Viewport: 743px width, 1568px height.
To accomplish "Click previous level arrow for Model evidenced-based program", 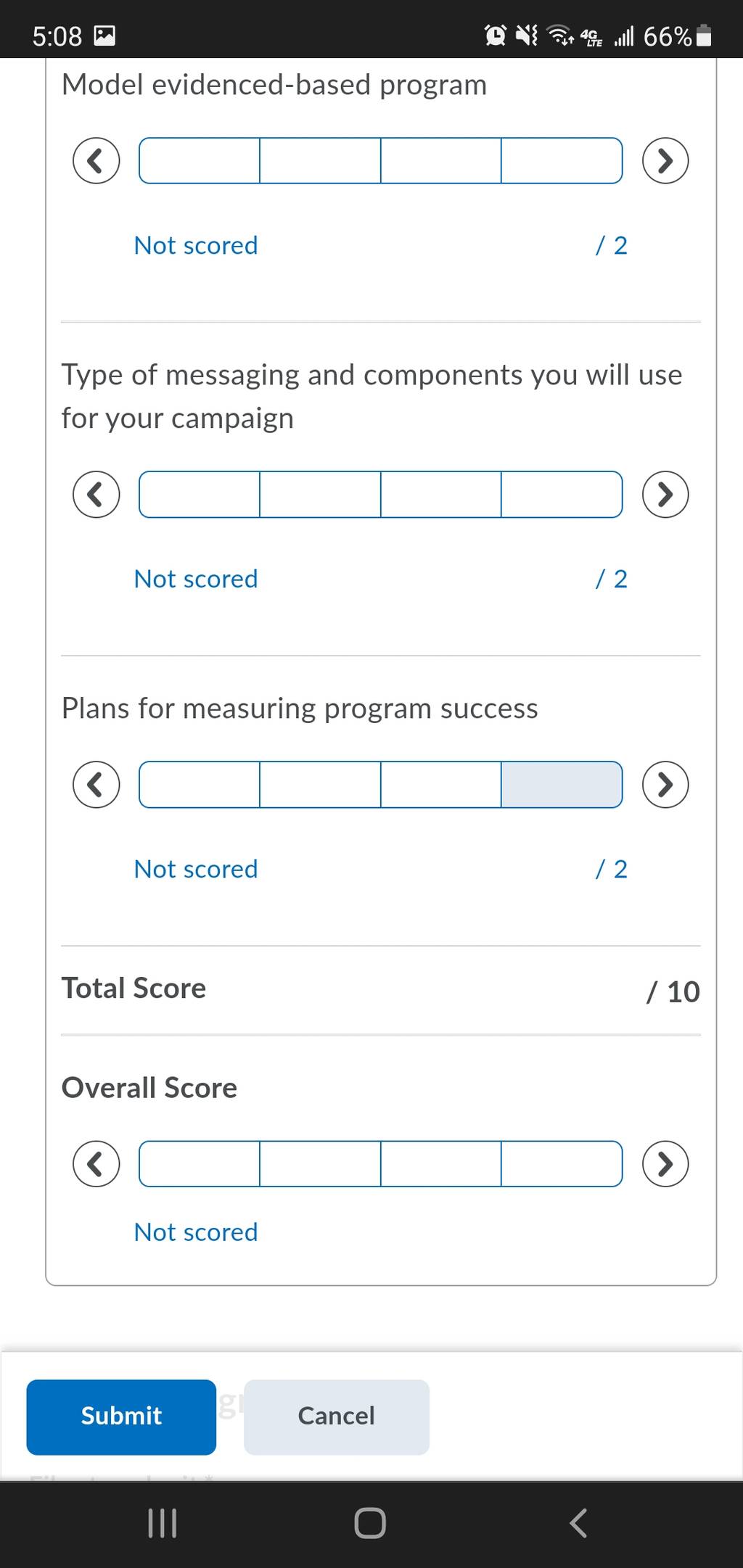I will (97, 160).
